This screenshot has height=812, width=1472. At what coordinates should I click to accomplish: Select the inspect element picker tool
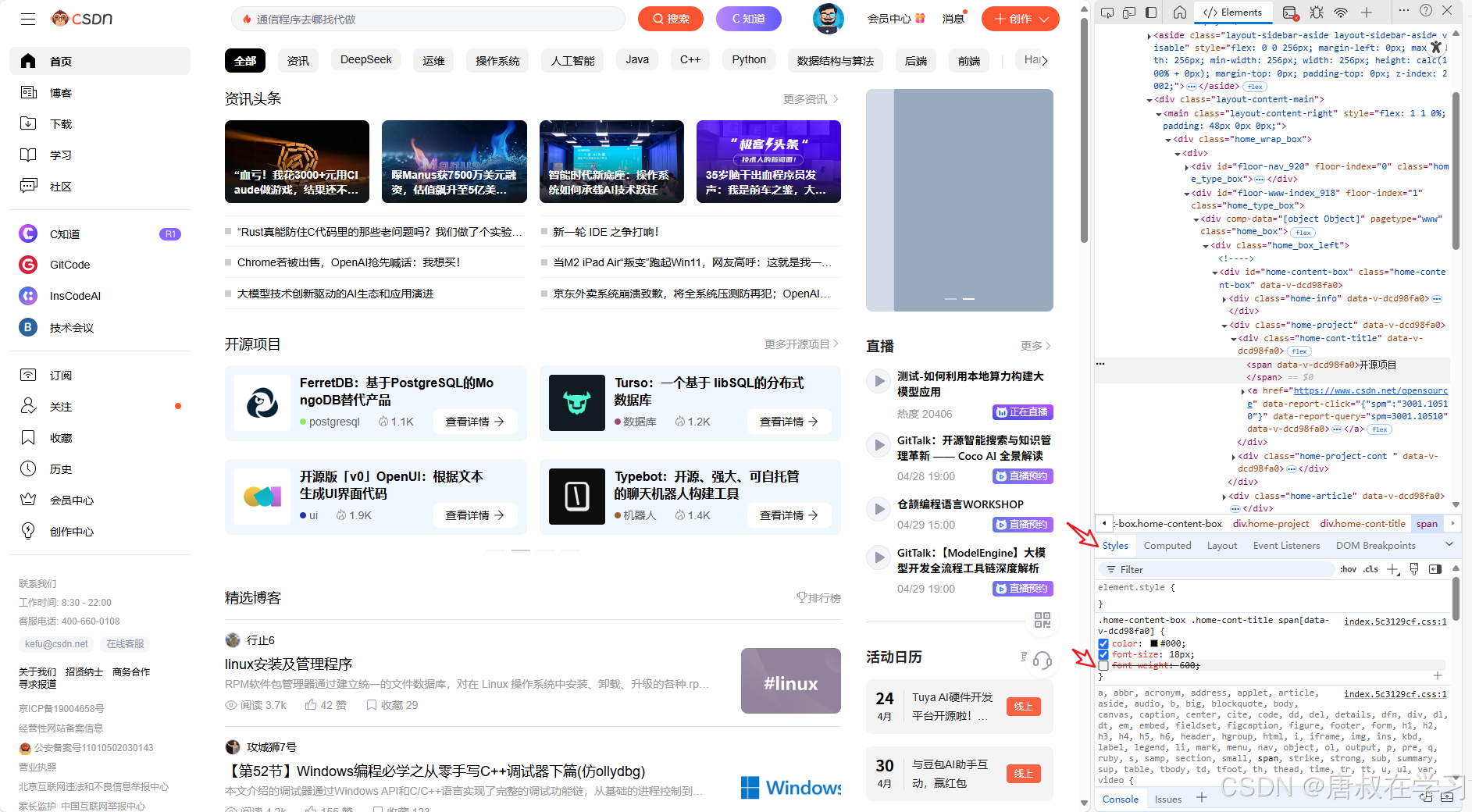coord(1107,12)
